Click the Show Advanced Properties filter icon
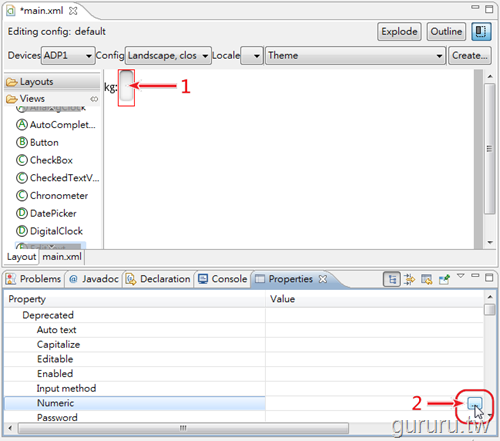This screenshot has width=500, height=441. click(409, 279)
